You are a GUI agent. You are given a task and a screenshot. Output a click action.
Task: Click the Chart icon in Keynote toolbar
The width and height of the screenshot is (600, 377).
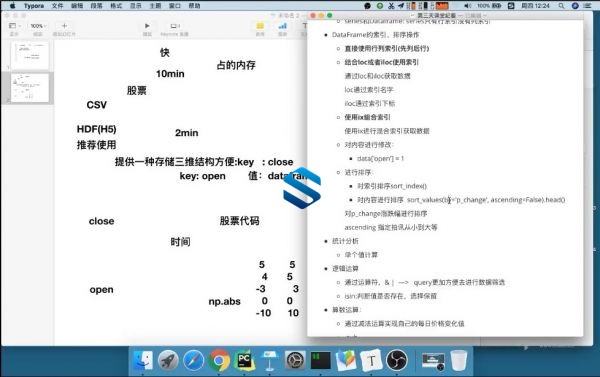(x=282, y=26)
